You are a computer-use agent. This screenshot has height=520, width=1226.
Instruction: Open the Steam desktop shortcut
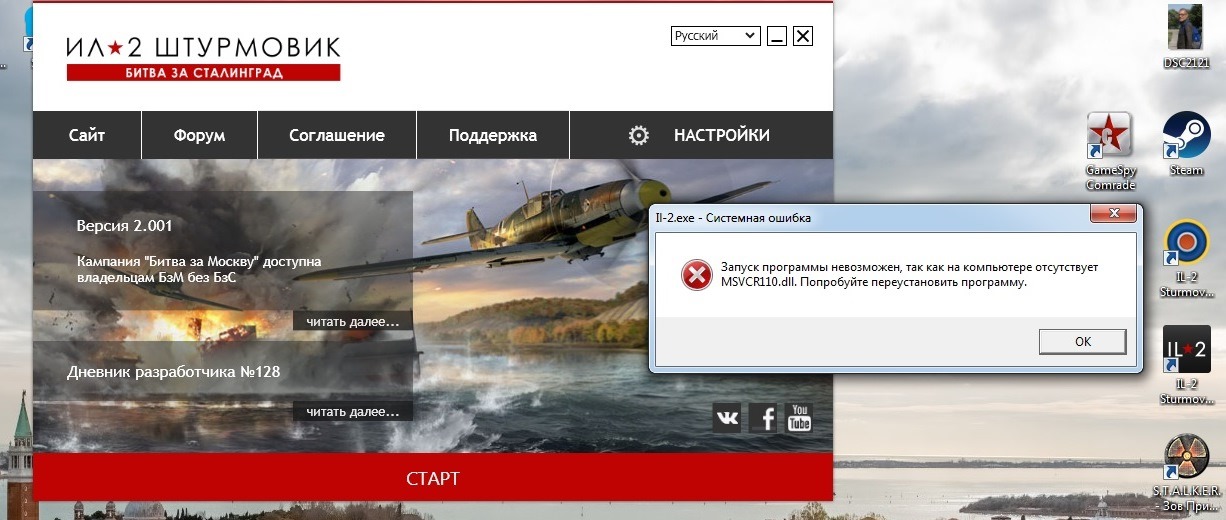click(x=1187, y=144)
